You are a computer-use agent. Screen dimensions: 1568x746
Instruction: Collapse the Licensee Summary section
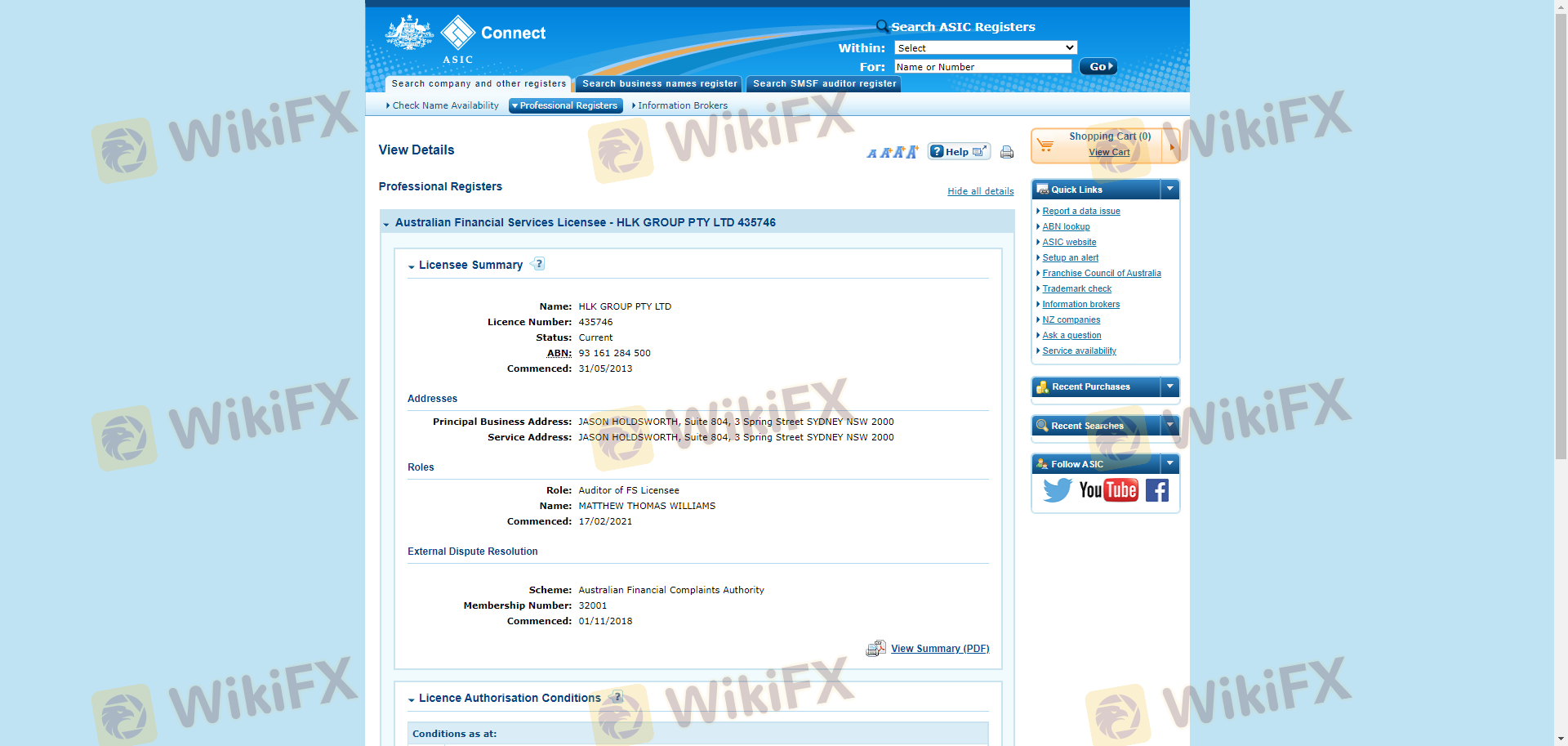point(412,266)
